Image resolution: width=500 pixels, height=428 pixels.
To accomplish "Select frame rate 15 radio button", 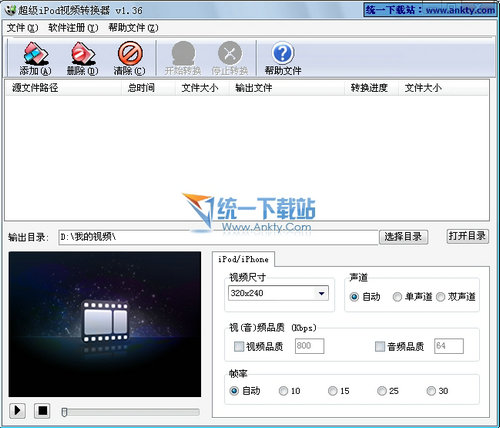I will tap(333, 391).
